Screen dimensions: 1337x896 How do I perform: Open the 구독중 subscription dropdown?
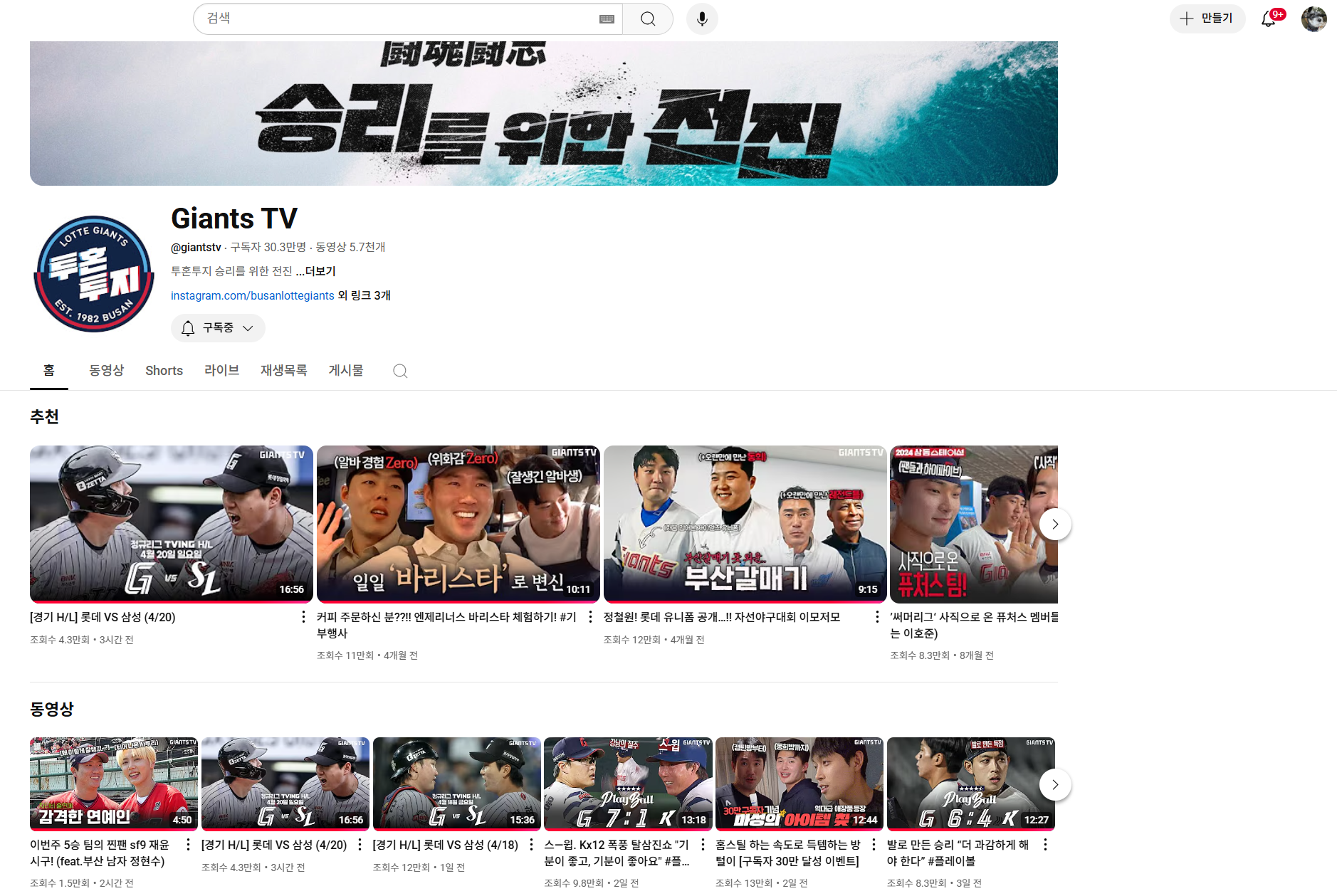(x=218, y=328)
